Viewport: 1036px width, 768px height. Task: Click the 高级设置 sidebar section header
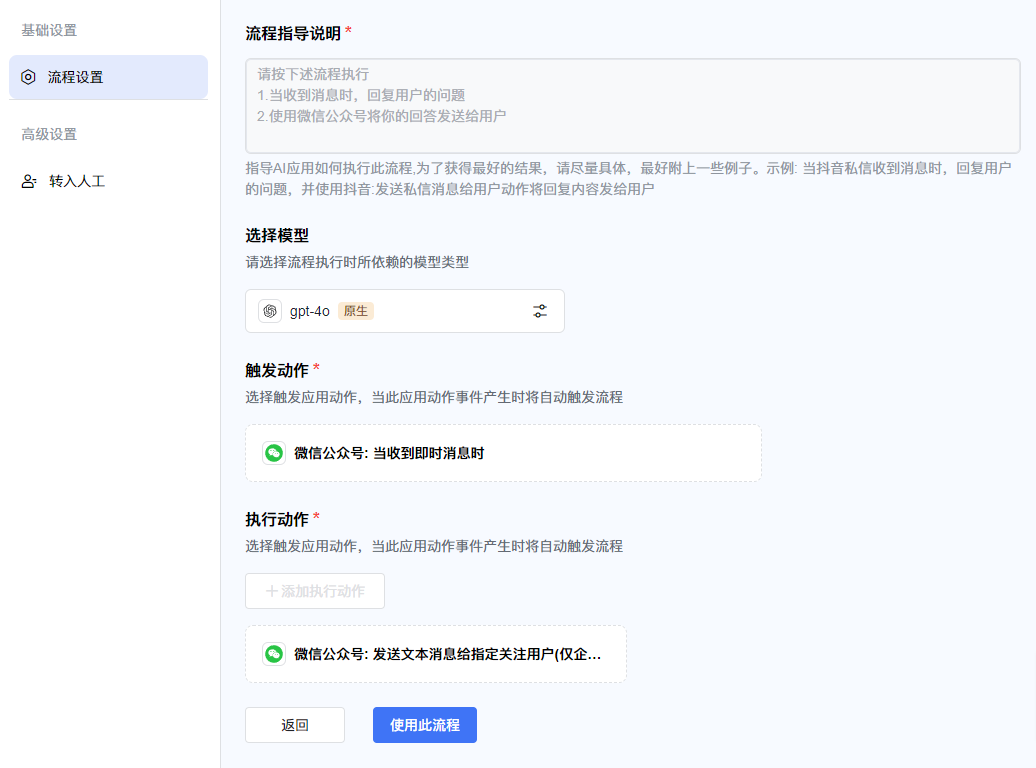coord(49,134)
